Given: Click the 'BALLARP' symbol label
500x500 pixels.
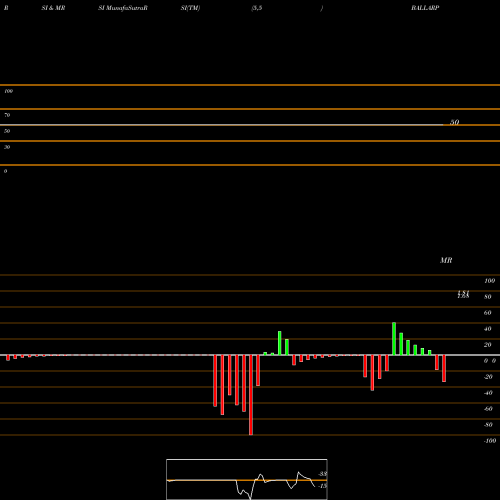Looking at the screenshot, I should click(425, 8).
